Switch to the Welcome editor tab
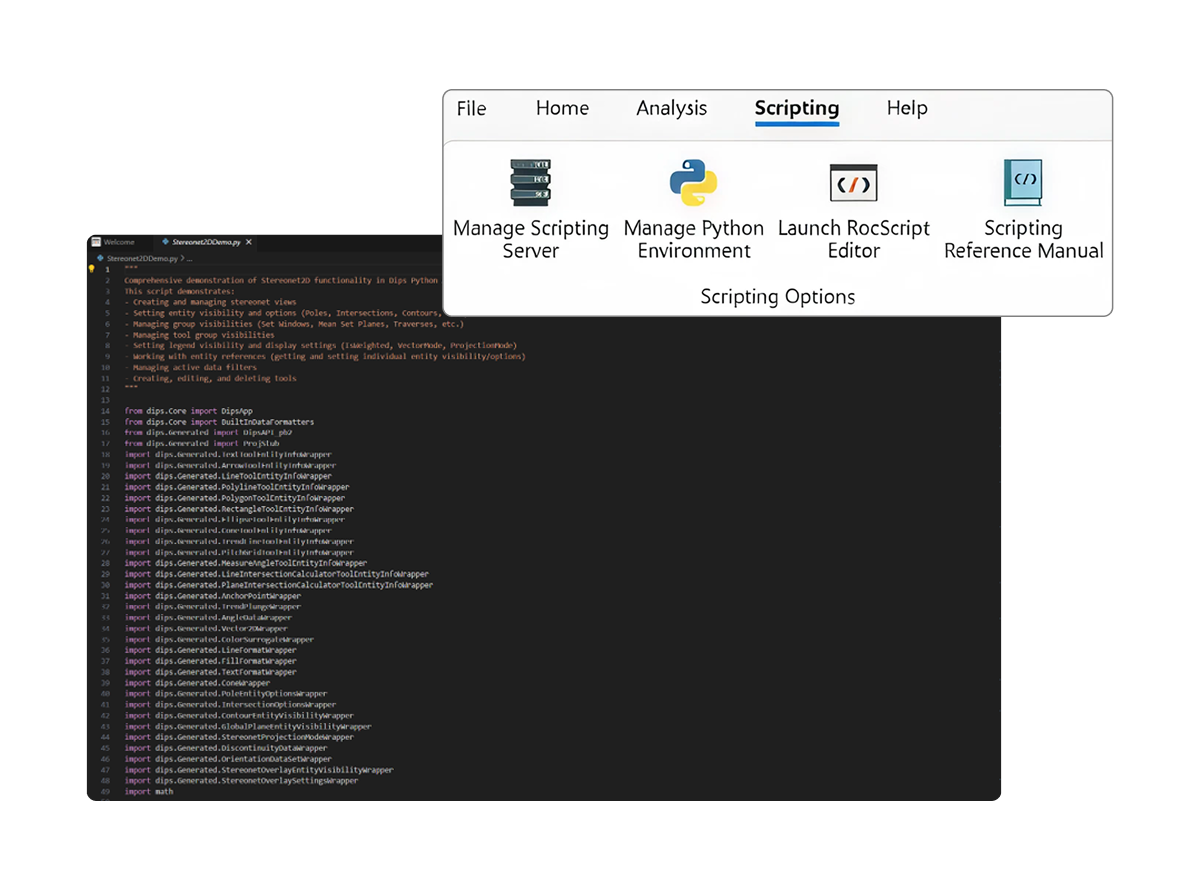Image resolution: width=1200 pixels, height=890 pixels. (x=118, y=242)
